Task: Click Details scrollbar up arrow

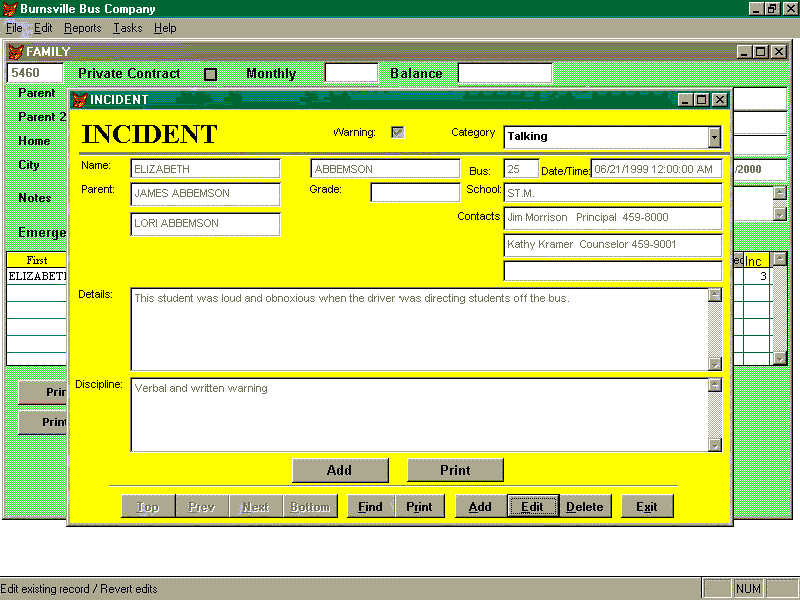Action: 715,295
